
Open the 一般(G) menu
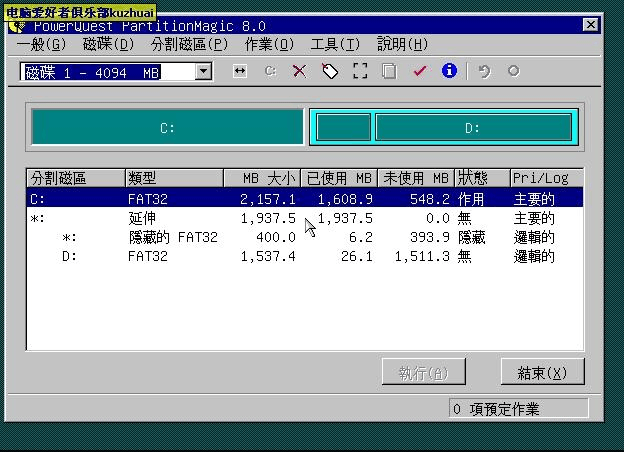[41, 44]
